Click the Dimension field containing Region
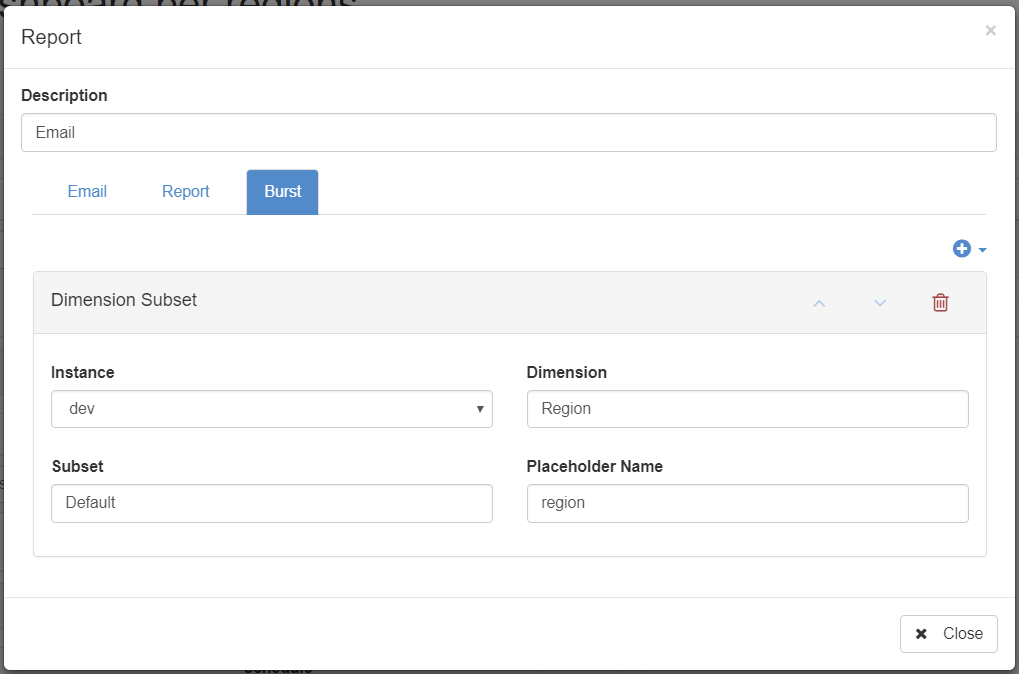This screenshot has height=674, width=1019. [747, 409]
